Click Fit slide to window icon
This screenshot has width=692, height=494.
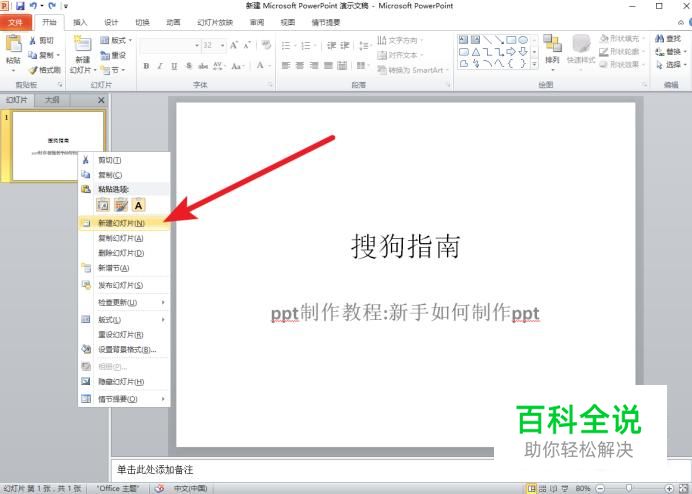pos(684,488)
